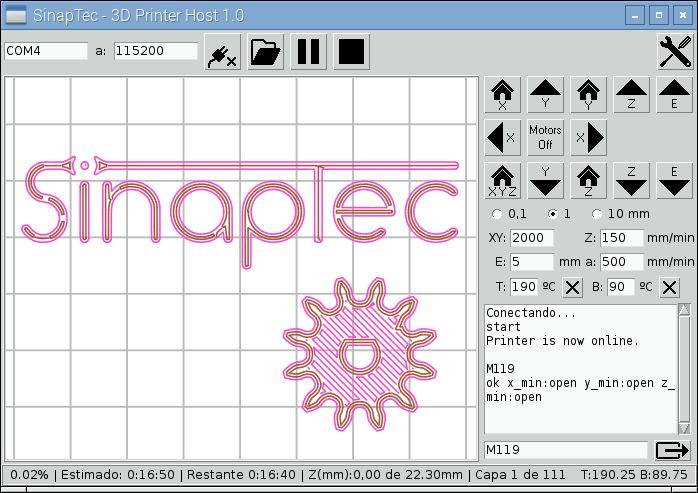
Task: Move Z axis down
Action: [631, 180]
